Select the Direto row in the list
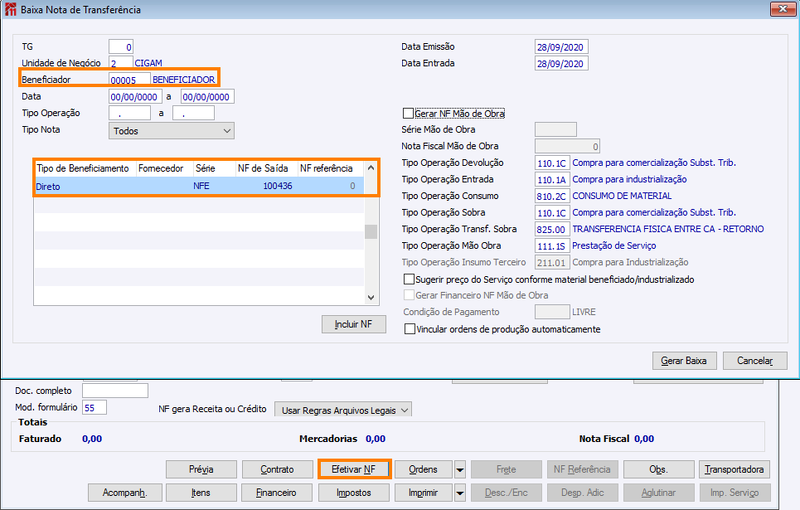 [199, 186]
